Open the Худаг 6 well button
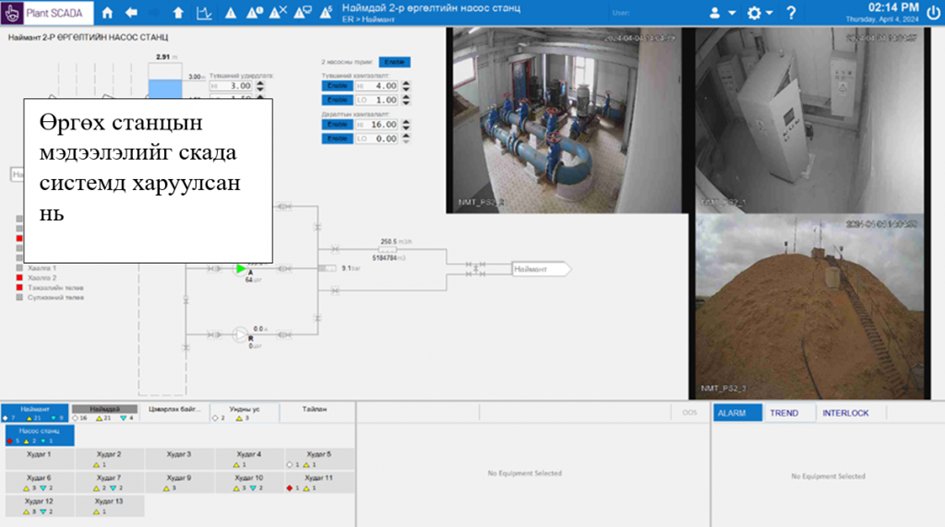Image resolution: width=945 pixels, height=527 pixels. 40,482
